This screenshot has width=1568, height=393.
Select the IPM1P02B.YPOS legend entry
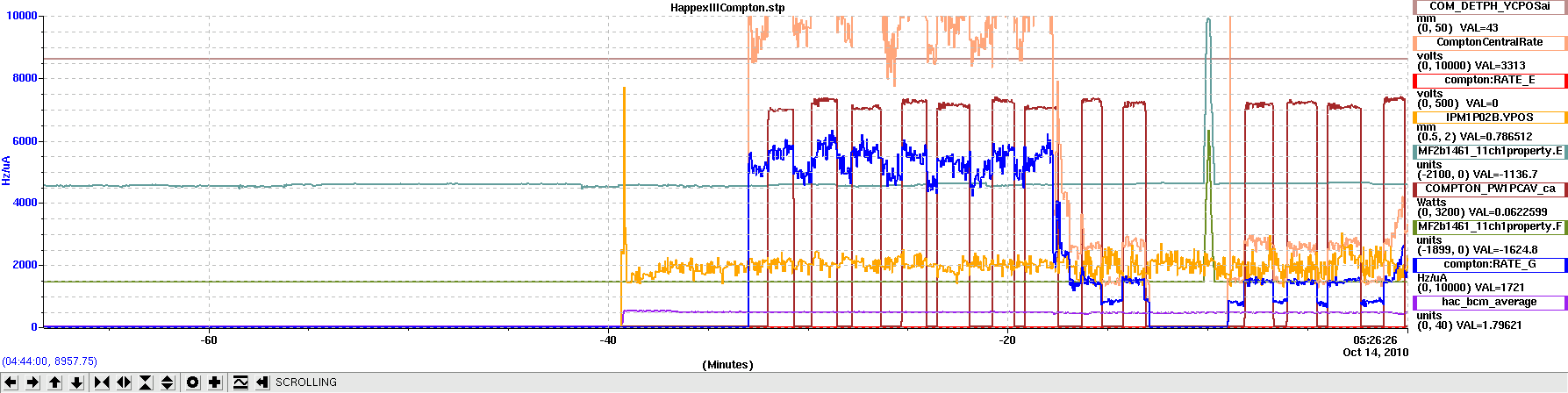pos(1490,118)
